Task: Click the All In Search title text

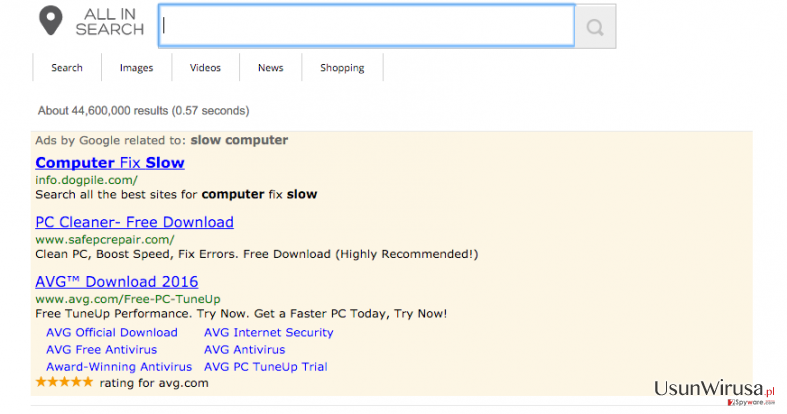Action: 109,22
